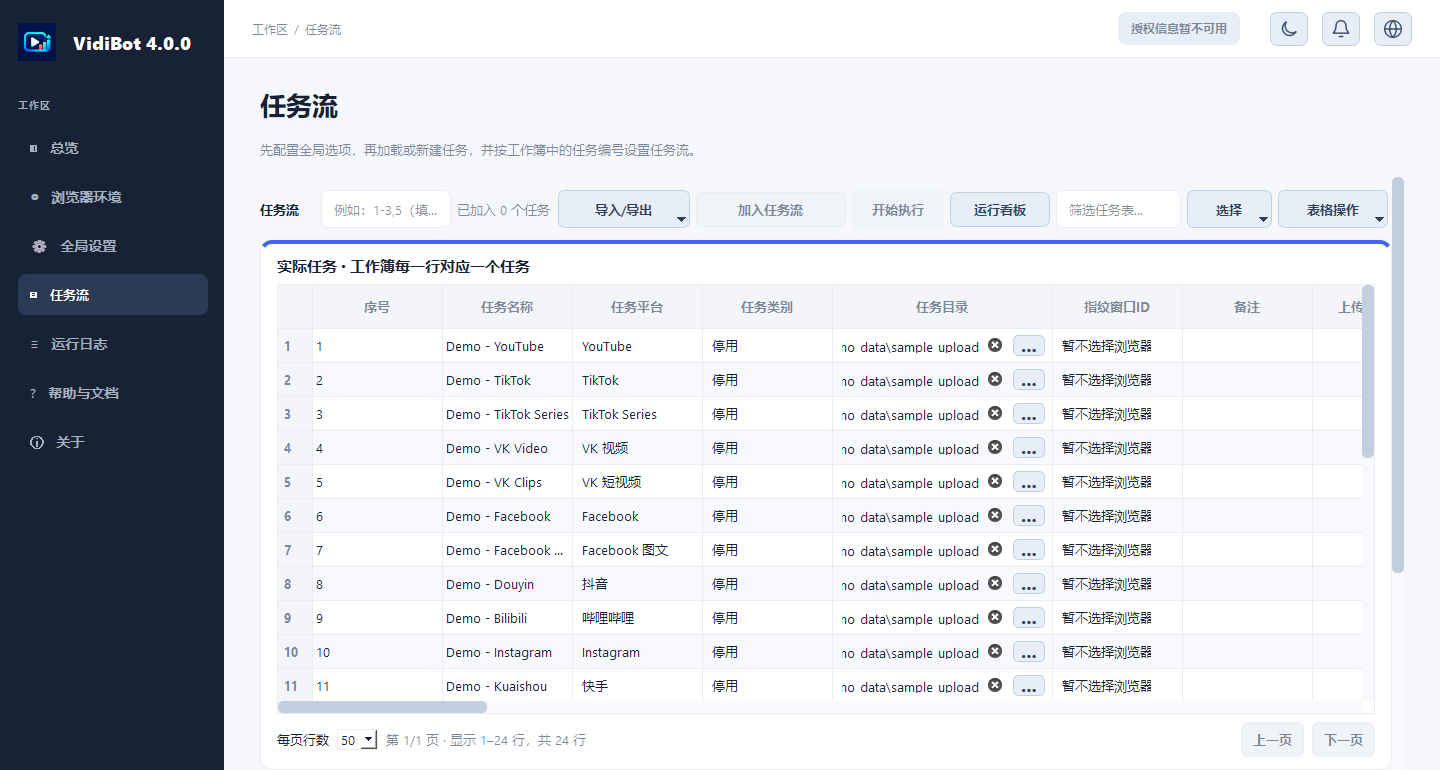The width and height of the screenshot is (1440, 770).
Task: Open language selector globe icon
Action: click(x=1393, y=29)
